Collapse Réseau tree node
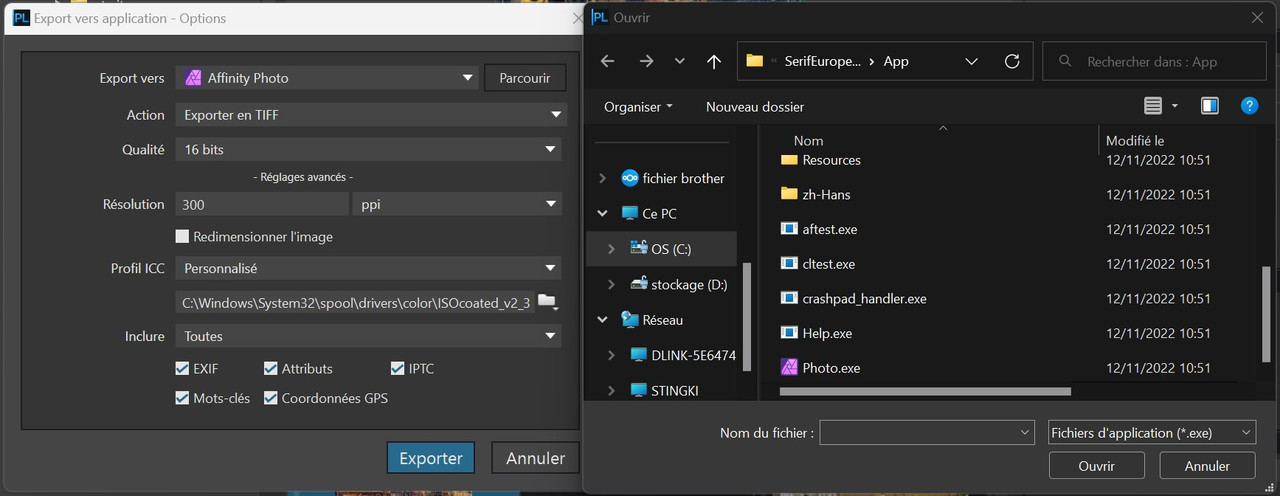The height and width of the screenshot is (496, 1280). [602, 320]
